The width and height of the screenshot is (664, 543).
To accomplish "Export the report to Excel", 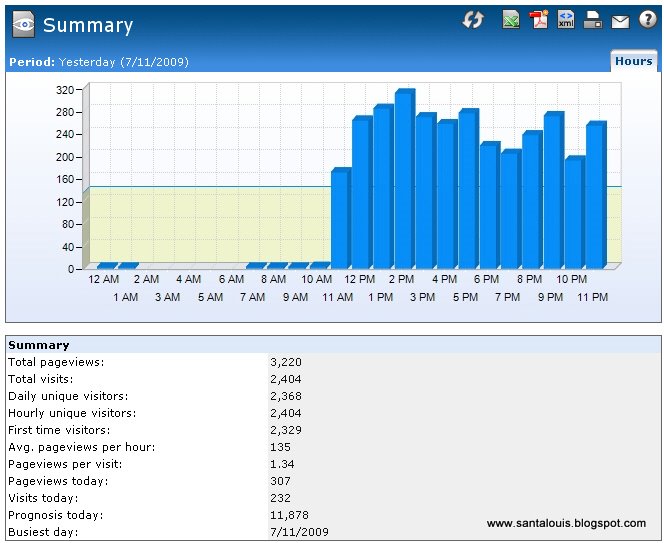I will click(511, 20).
